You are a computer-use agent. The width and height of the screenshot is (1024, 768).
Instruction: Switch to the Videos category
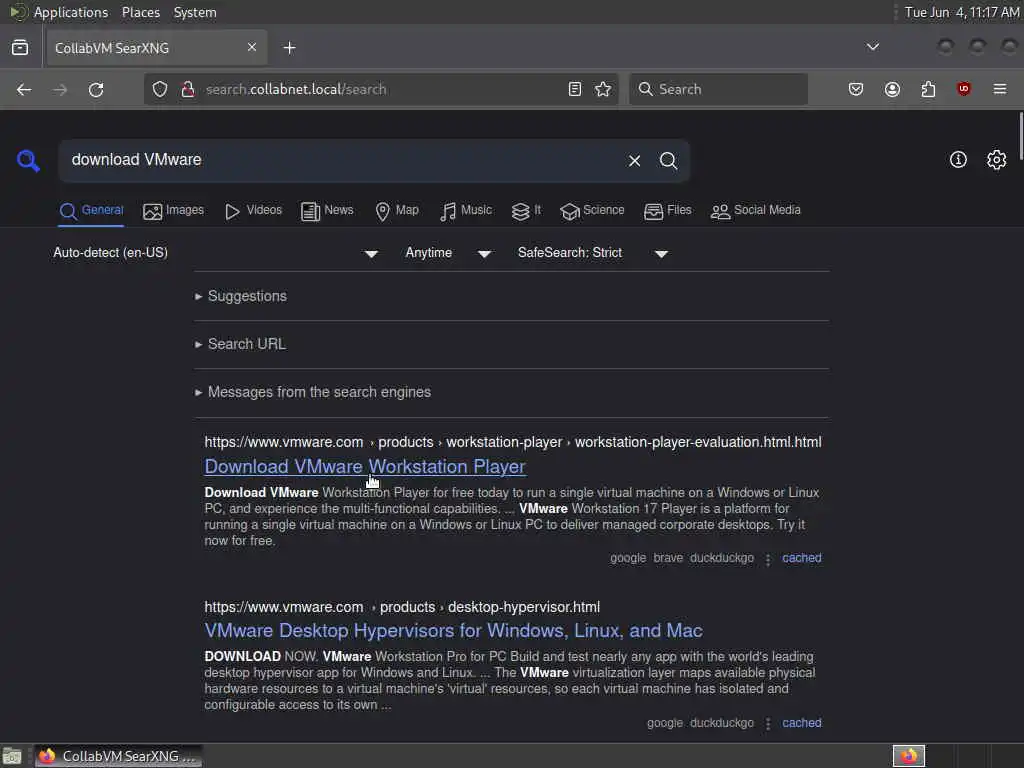253,211
